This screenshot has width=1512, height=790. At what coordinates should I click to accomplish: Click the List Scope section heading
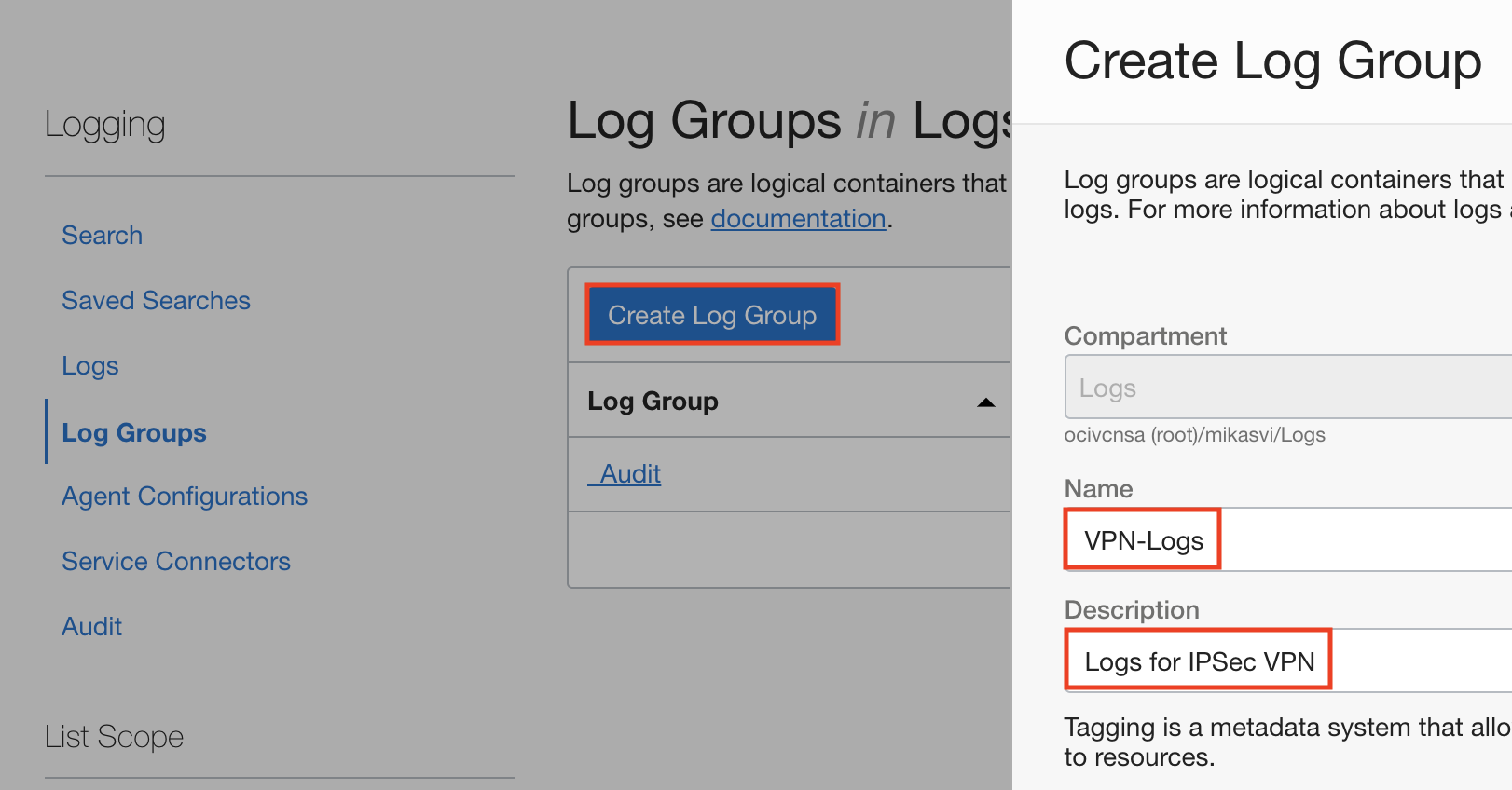pos(114,737)
